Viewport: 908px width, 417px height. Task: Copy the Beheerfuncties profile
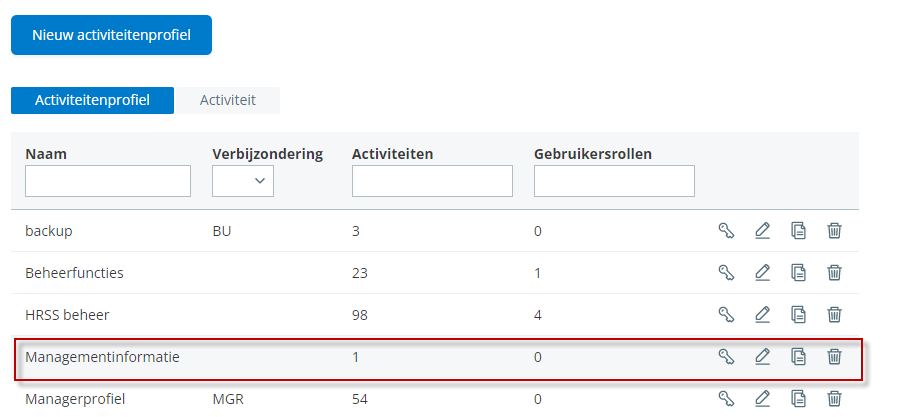(x=798, y=272)
